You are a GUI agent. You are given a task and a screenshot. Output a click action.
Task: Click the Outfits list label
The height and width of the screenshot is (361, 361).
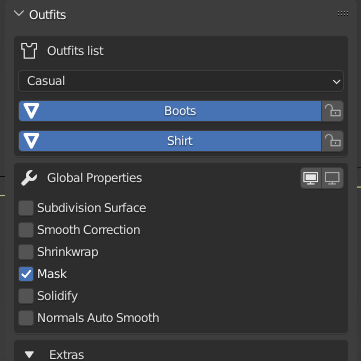pyautogui.click(x=75, y=51)
